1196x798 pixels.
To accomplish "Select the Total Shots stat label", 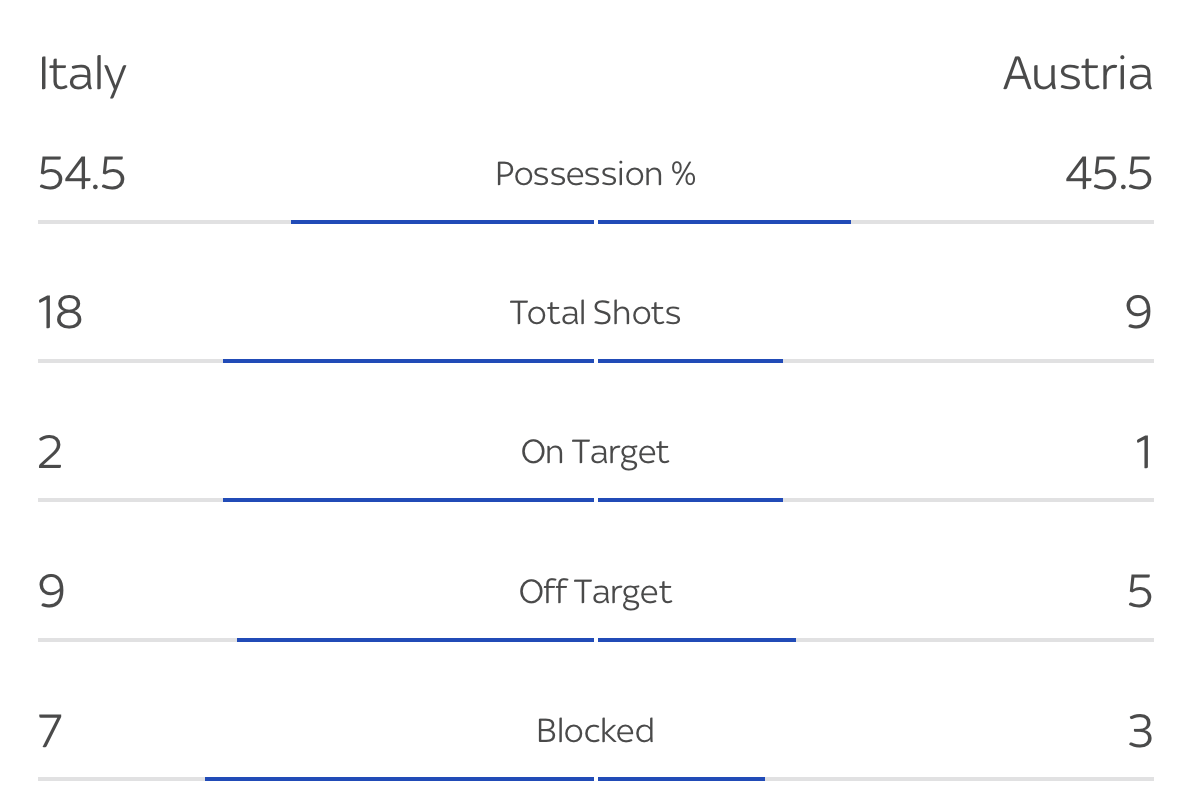I will coord(595,313).
